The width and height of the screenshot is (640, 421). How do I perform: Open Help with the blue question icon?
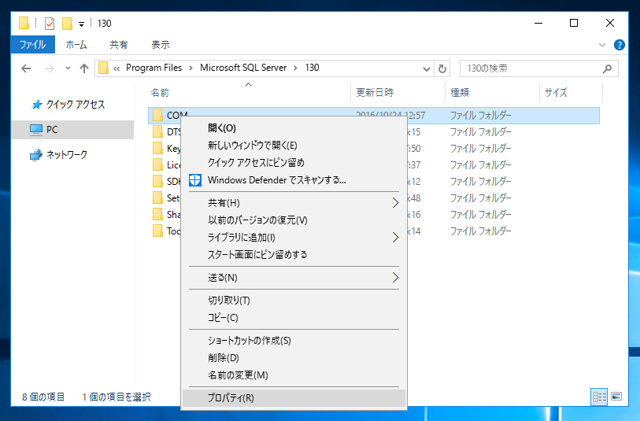pyautogui.click(x=619, y=45)
